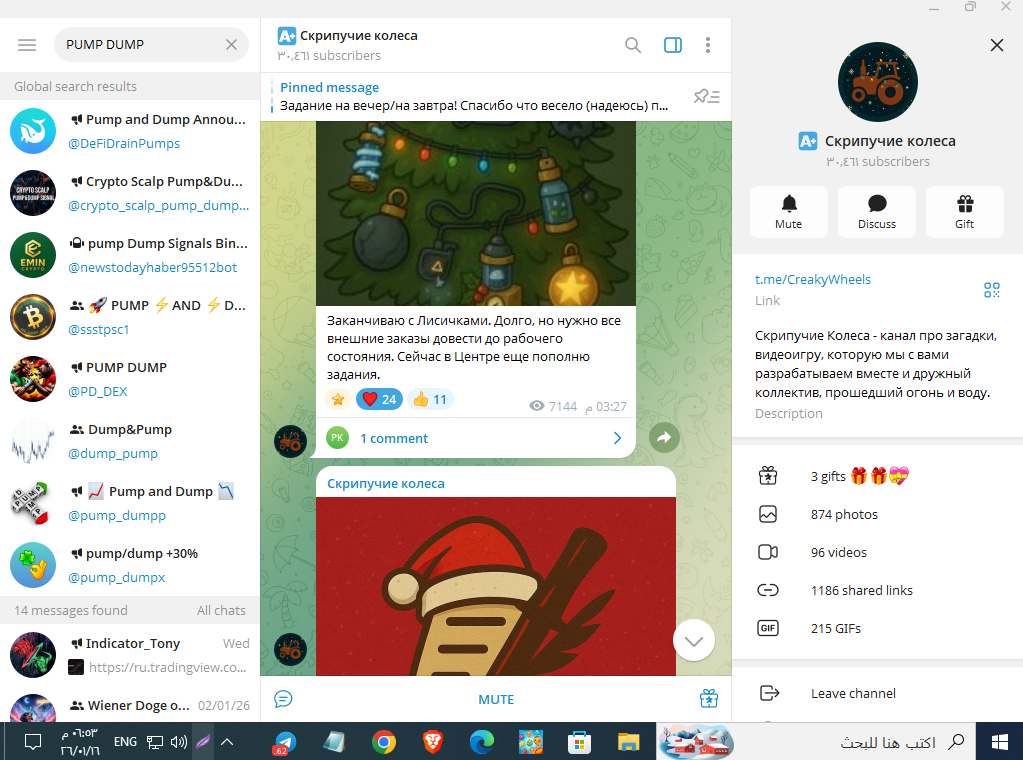The image size is (1023, 760).
Task: Open the @ssstpsc1 group result
Action: [130, 317]
